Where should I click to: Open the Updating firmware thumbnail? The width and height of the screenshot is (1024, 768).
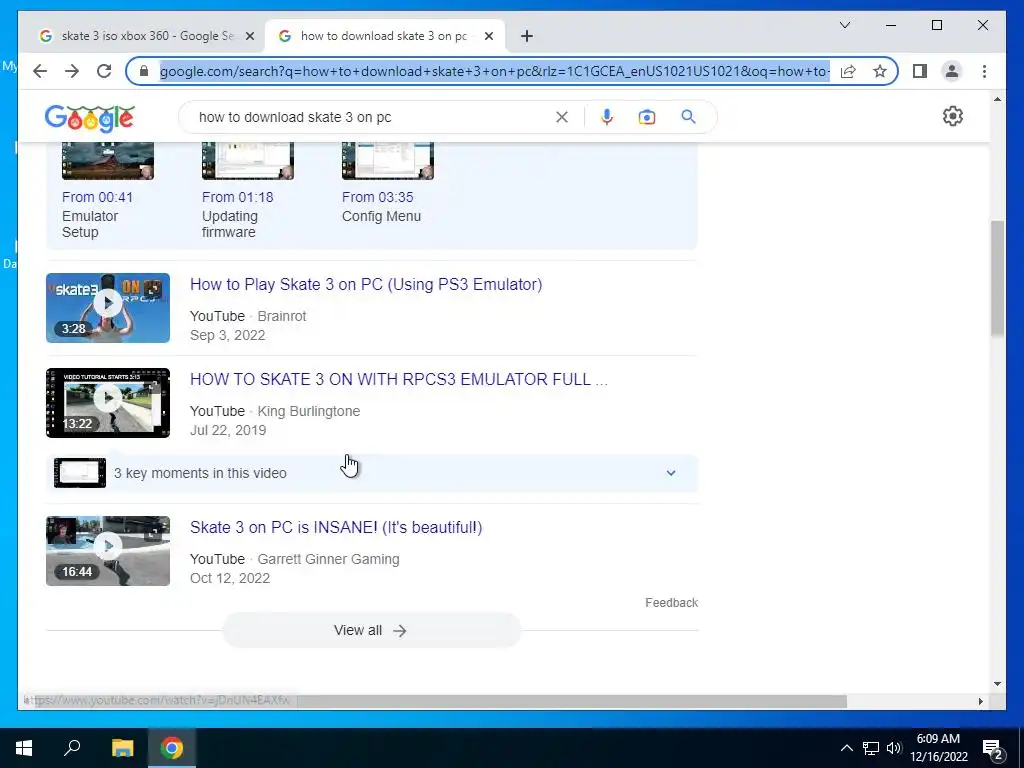click(x=248, y=161)
